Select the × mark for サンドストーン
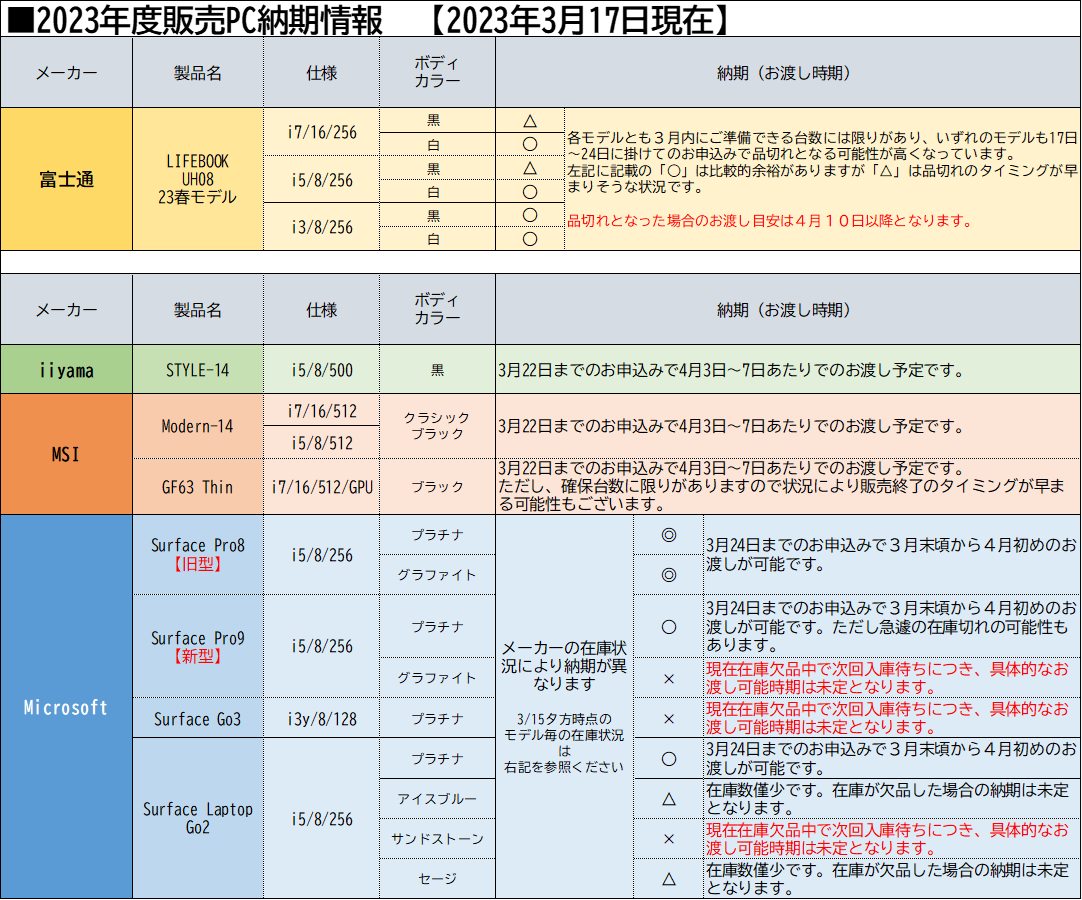This screenshot has width=1082, height=900. click(x=669, y=839)
